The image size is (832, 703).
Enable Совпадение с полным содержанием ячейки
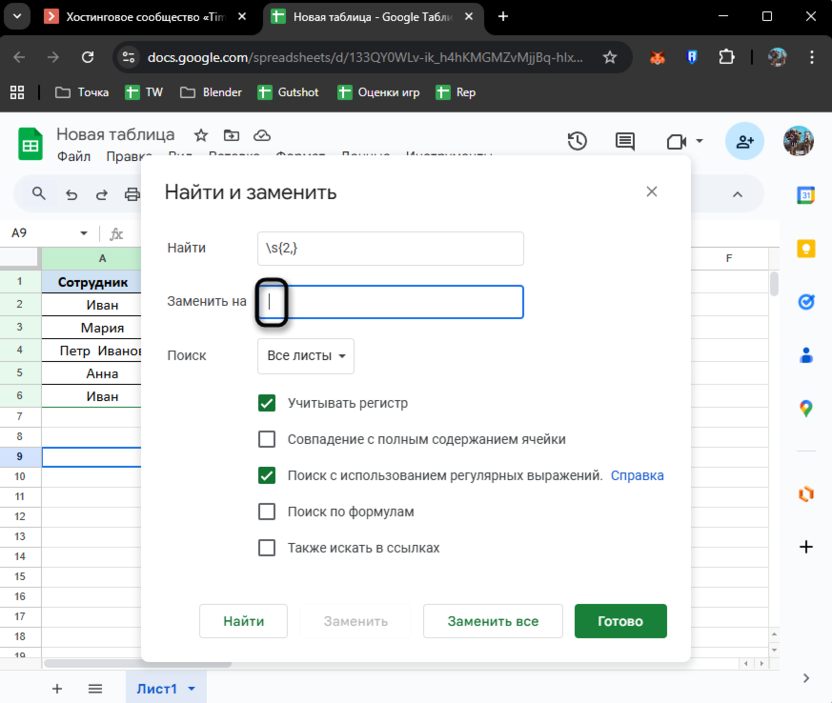click(267, 439)
